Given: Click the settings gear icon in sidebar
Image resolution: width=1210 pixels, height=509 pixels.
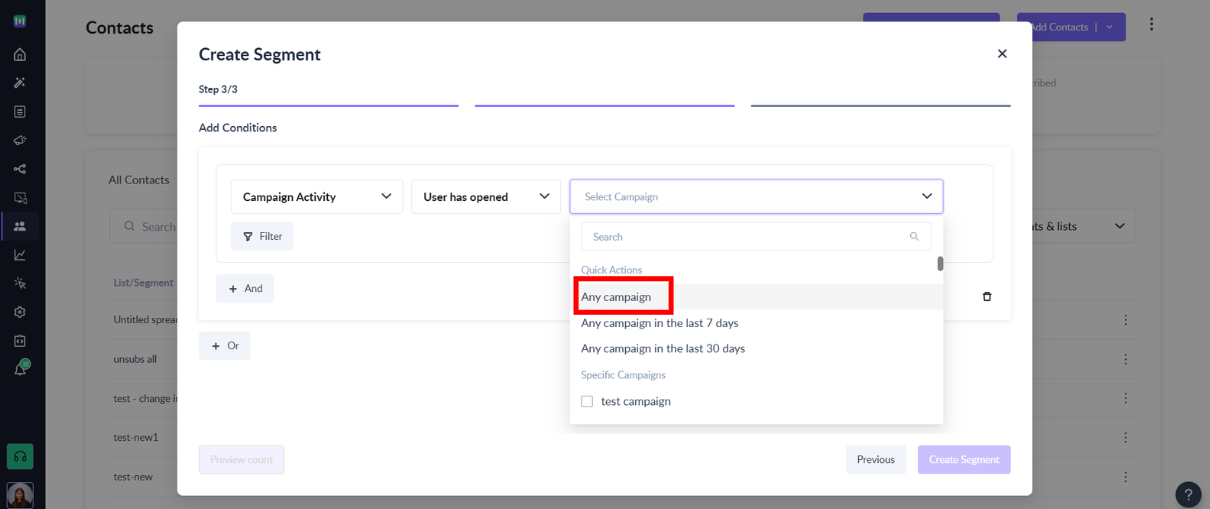Looking at the screenshot, I should [20, 312].
